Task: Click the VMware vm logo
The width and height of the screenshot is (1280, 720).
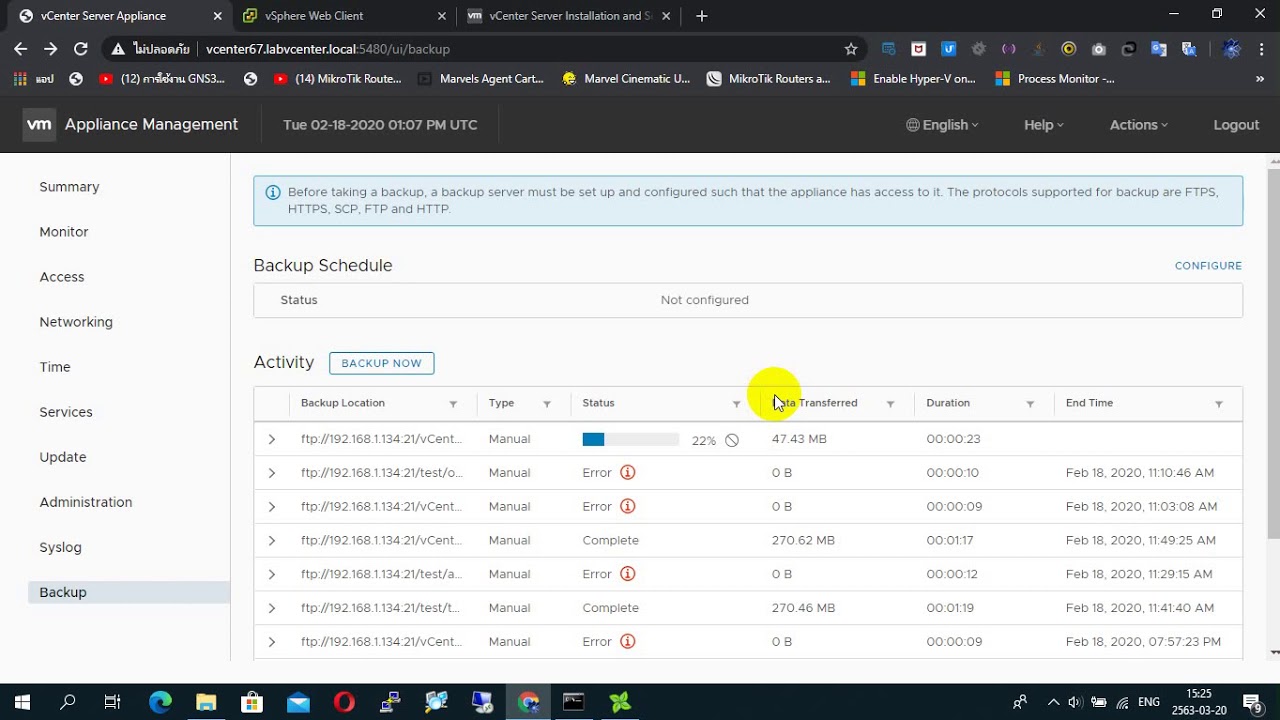Action: click(39, 125)
